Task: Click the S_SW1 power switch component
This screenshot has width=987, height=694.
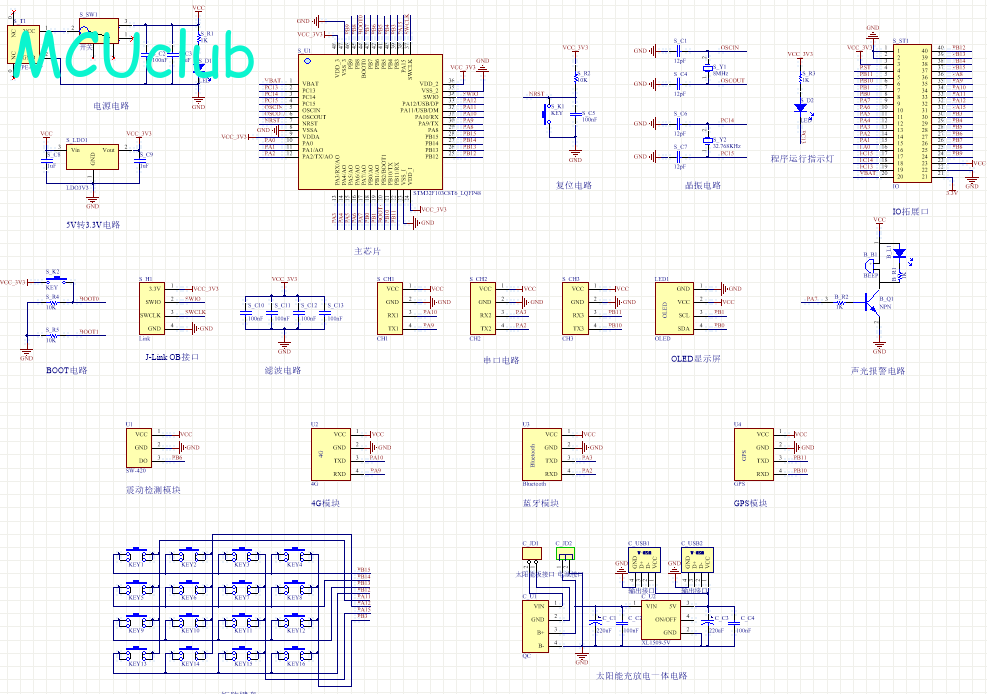Action: coord(99,31)
